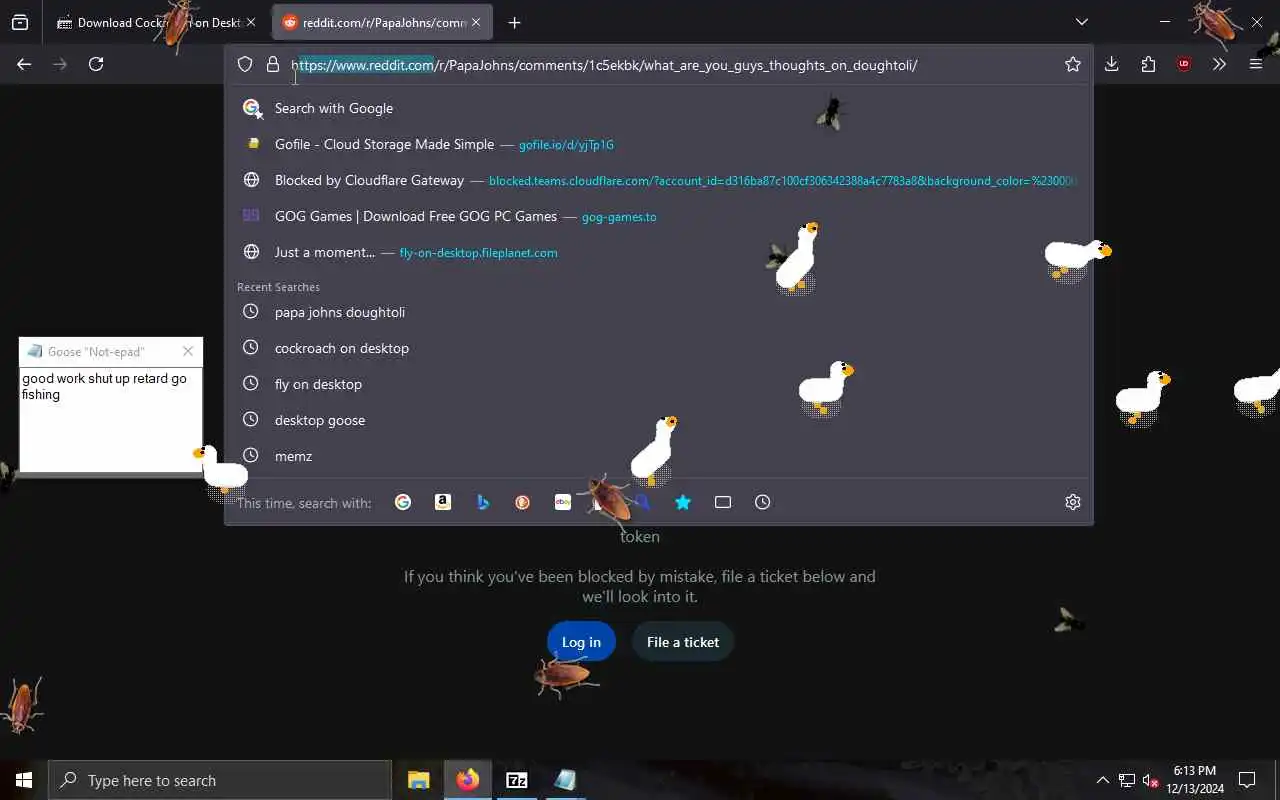Select the Just a moment fileplanet suggestion
The image size is (1280, 800).
(x=659, y=252)
